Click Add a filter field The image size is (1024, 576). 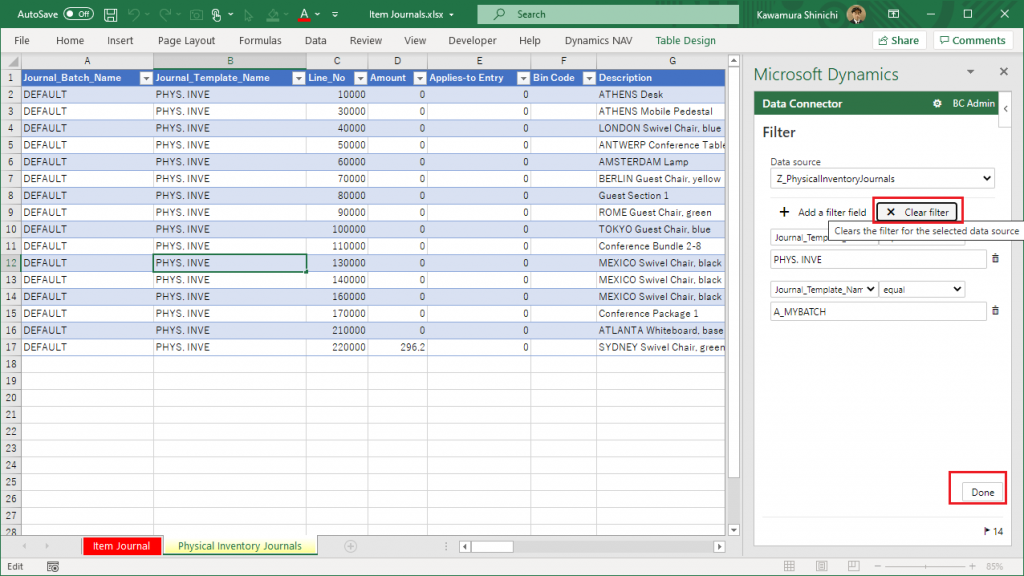[823, 212]
